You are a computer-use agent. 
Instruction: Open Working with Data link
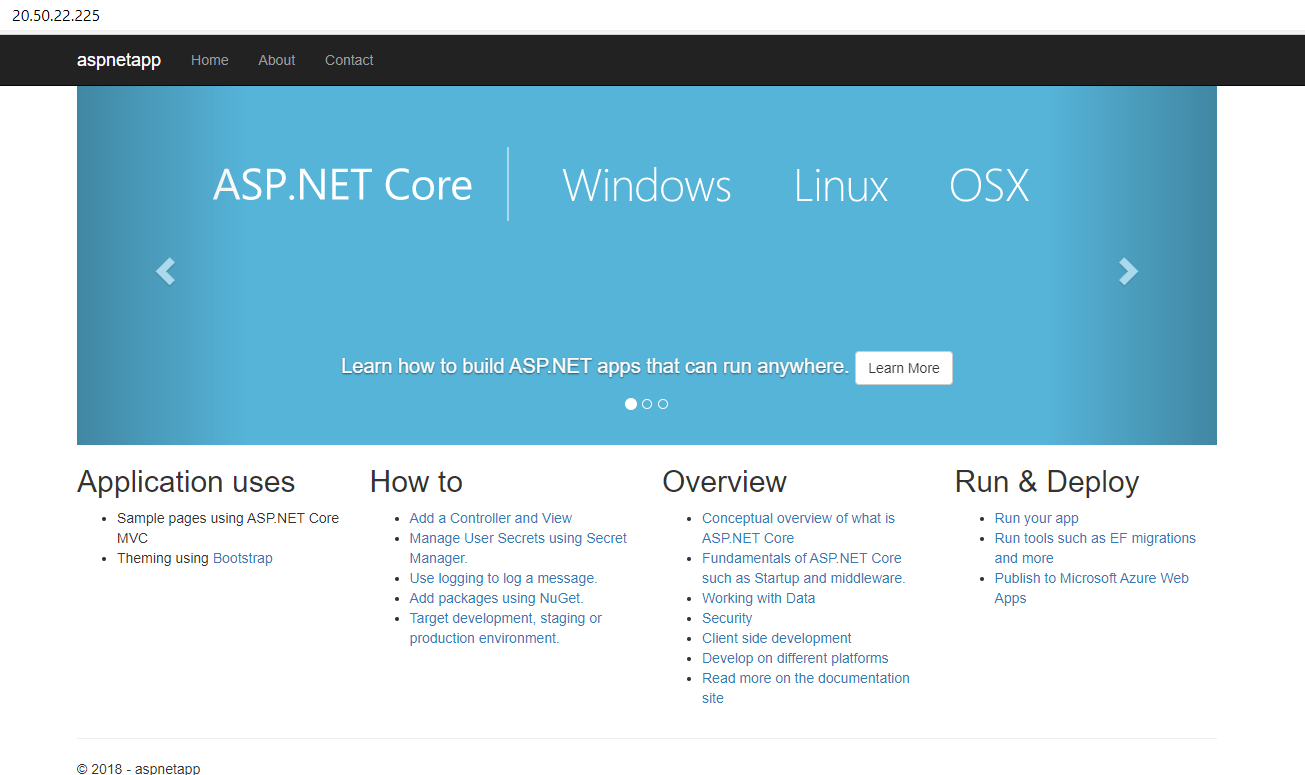(x=759, y=598)
